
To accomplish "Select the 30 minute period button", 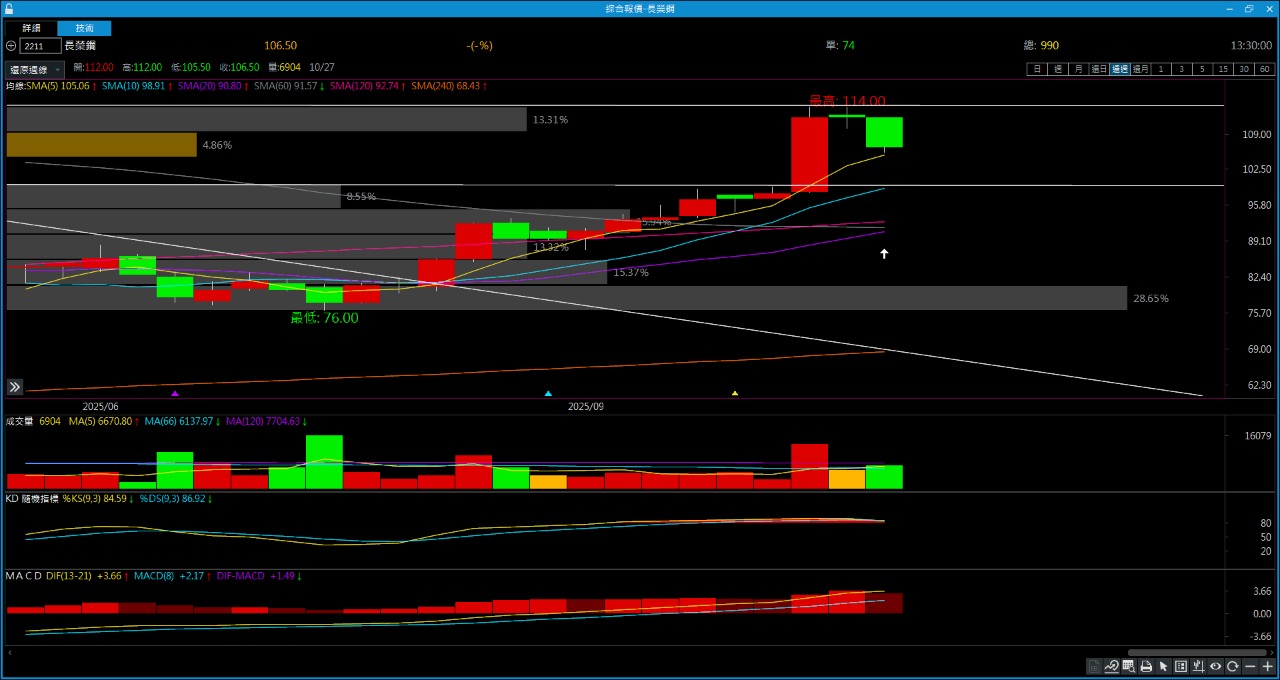I will click(1244, 69).
